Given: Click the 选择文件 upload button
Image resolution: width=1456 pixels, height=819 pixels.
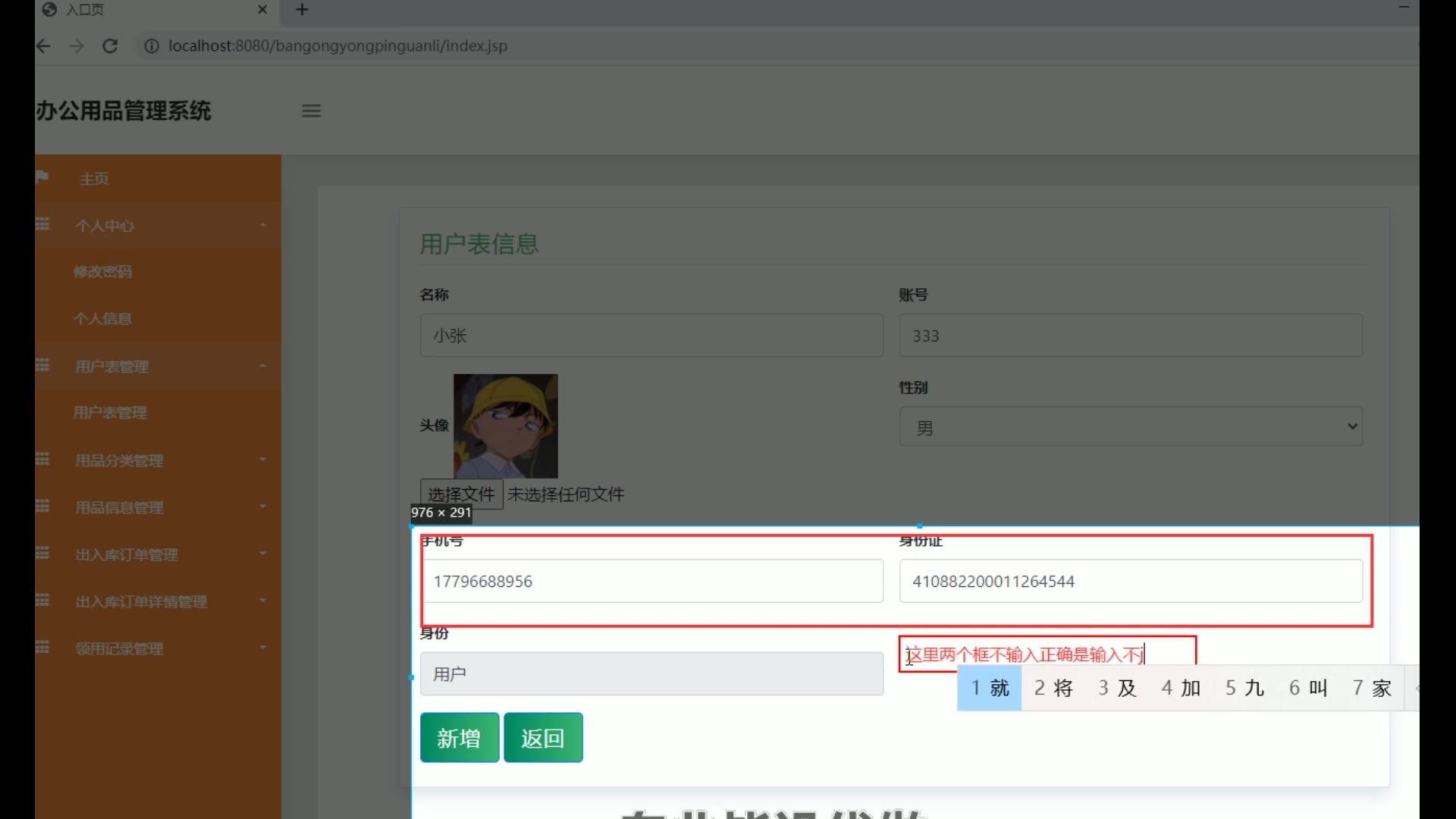Looking at the screenshot, I should (461, 494).
